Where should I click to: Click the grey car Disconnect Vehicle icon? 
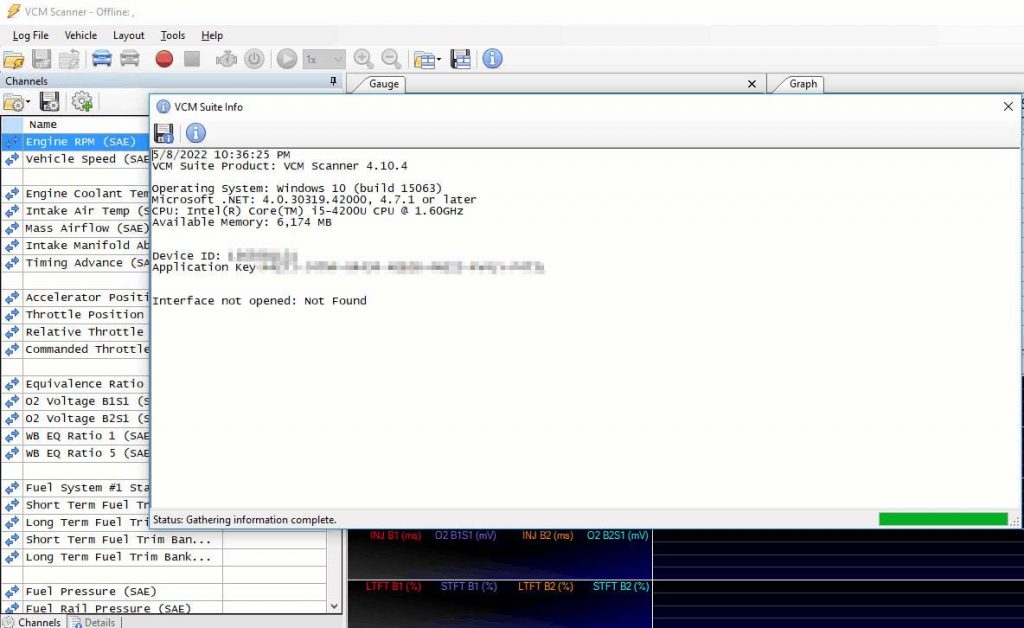(129, 59)
